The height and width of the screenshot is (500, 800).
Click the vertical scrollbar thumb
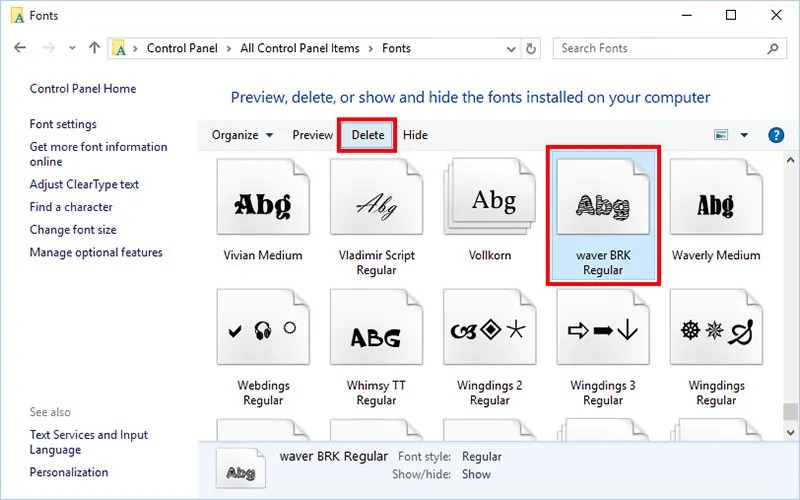click(790, 412)
